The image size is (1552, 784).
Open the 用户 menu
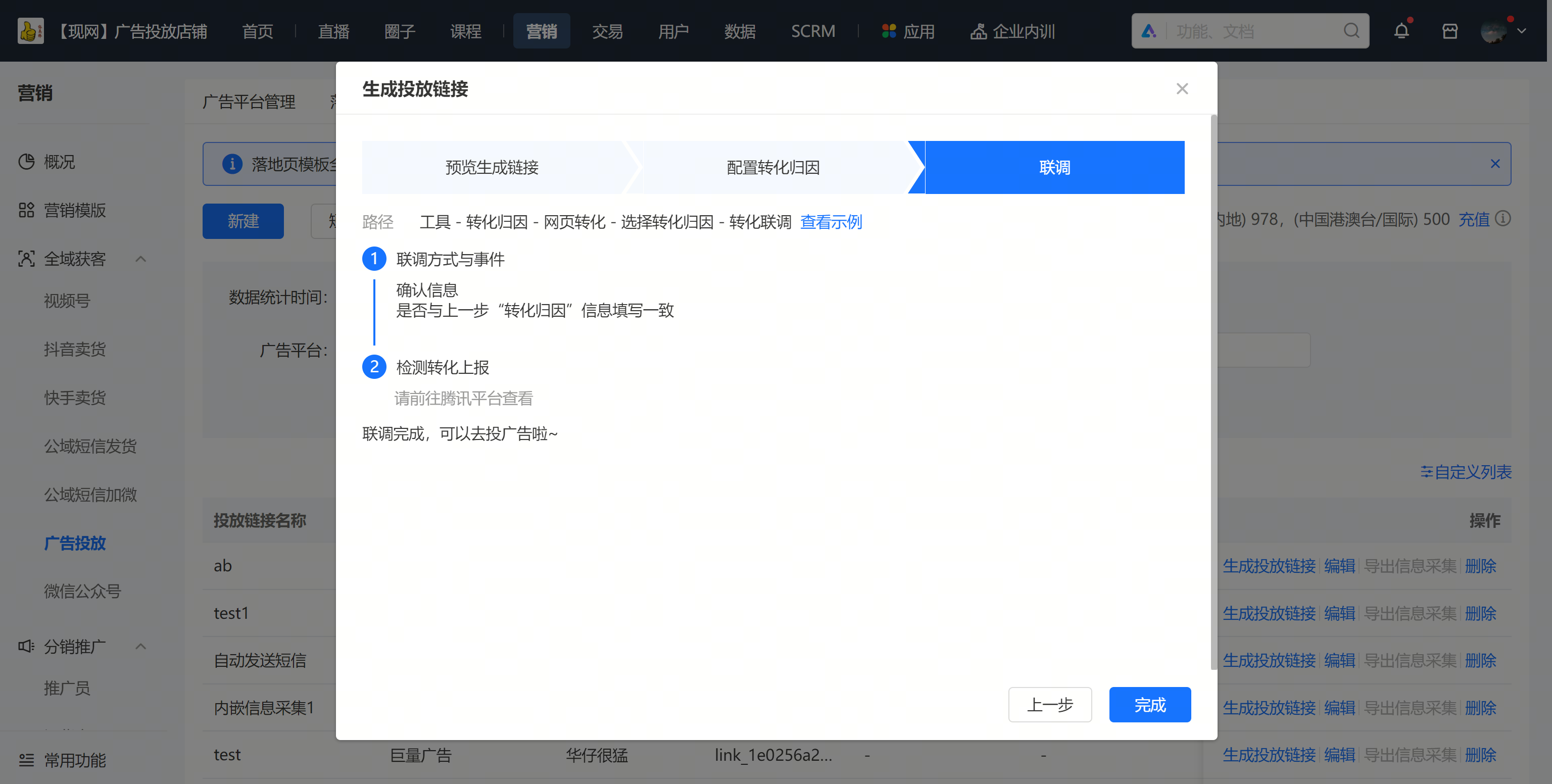pos(673,31)
